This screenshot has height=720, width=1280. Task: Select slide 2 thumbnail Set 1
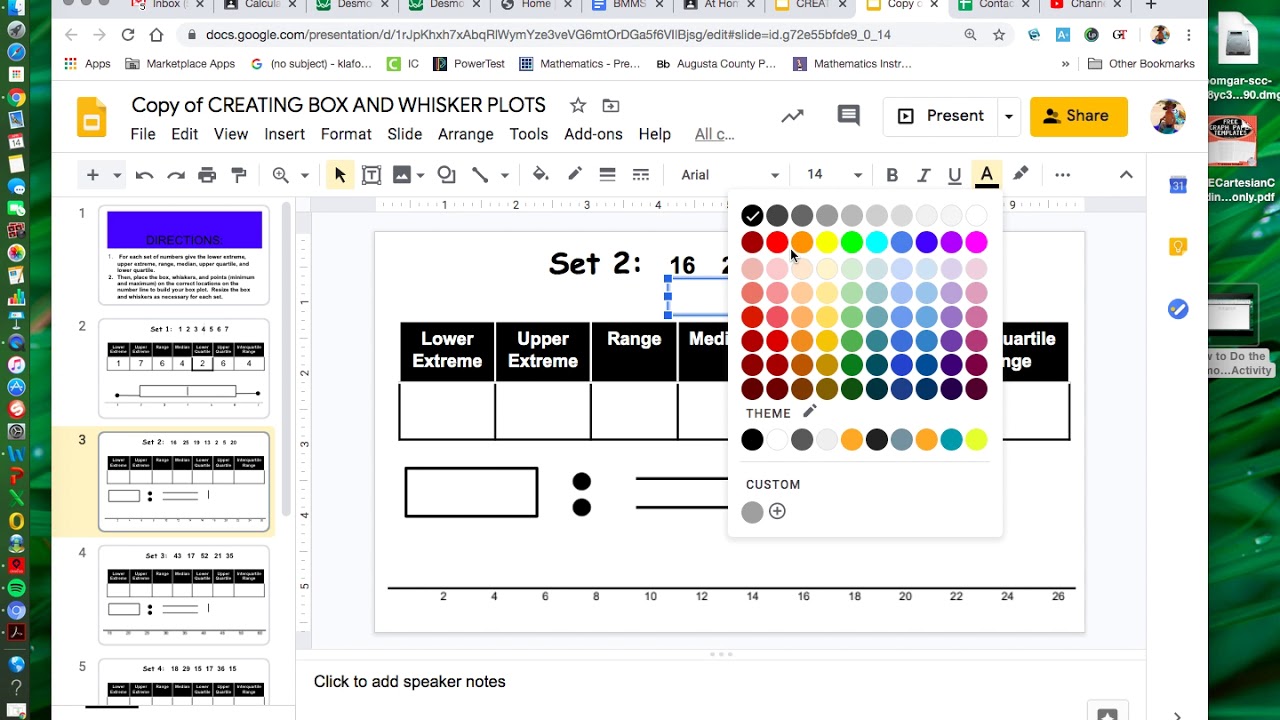click(x=184, y=368)
